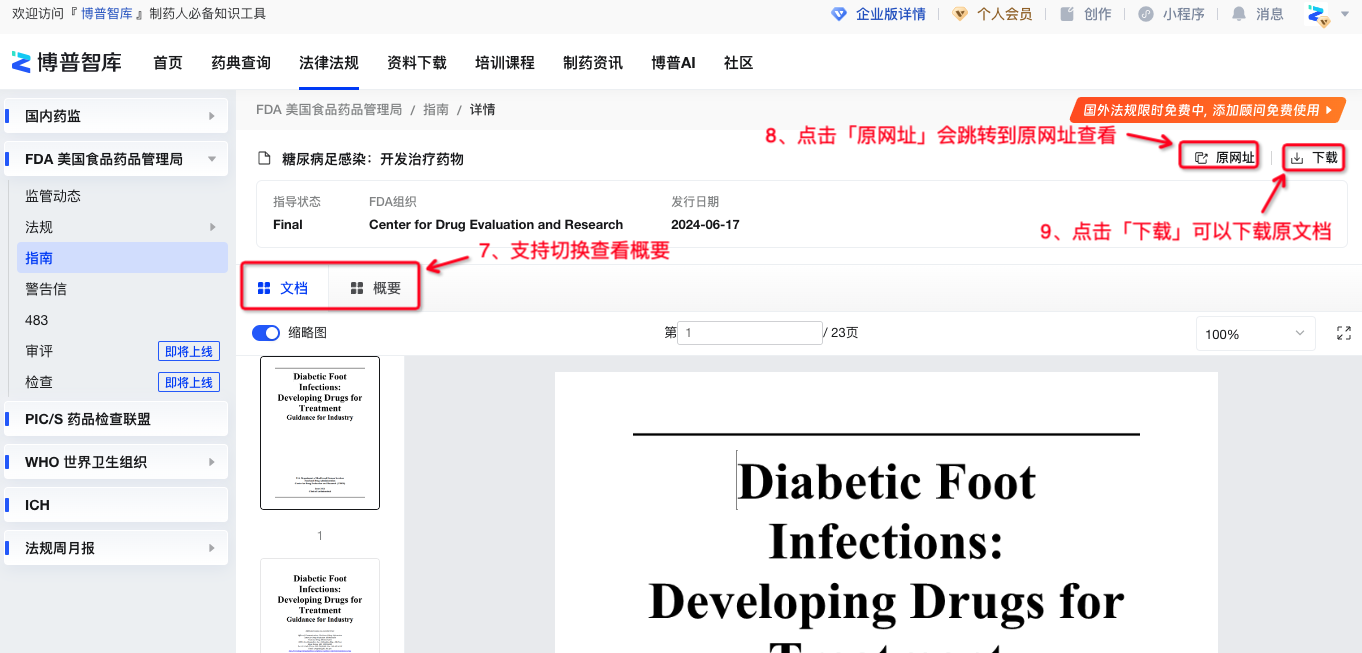1362x653 pixels.
Task: Select 检查 in the sidebar
Action: click(39, 382)
